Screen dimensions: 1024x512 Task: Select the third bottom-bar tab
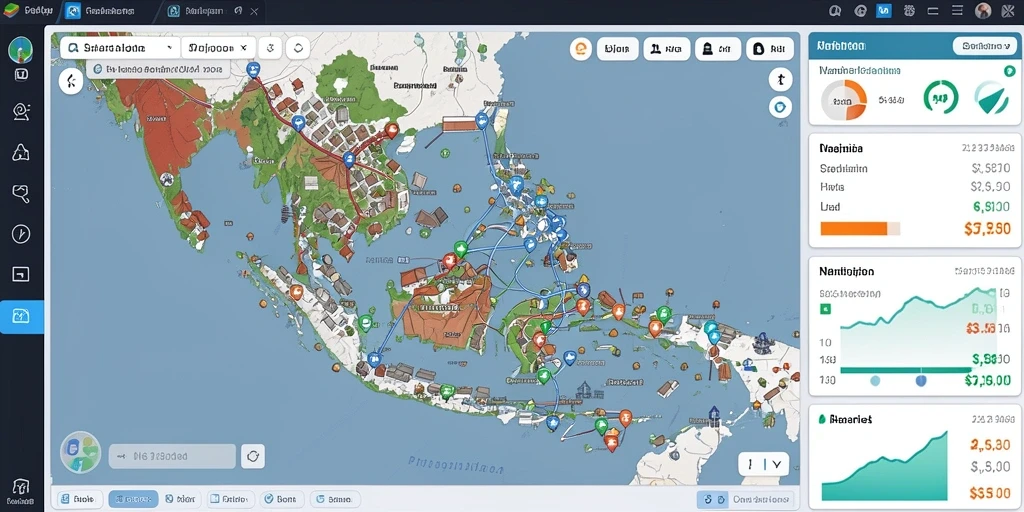182,499
